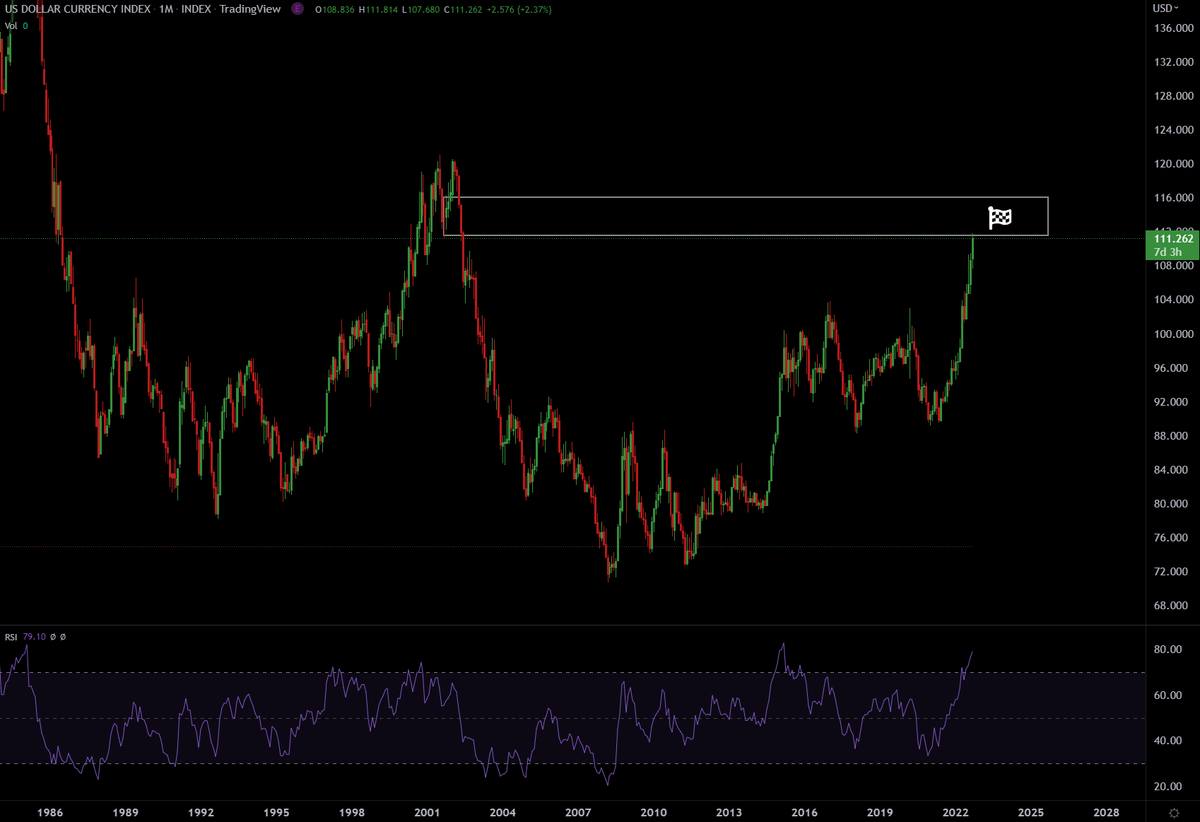Open the USD currency dropdown

coord(1166,8)
